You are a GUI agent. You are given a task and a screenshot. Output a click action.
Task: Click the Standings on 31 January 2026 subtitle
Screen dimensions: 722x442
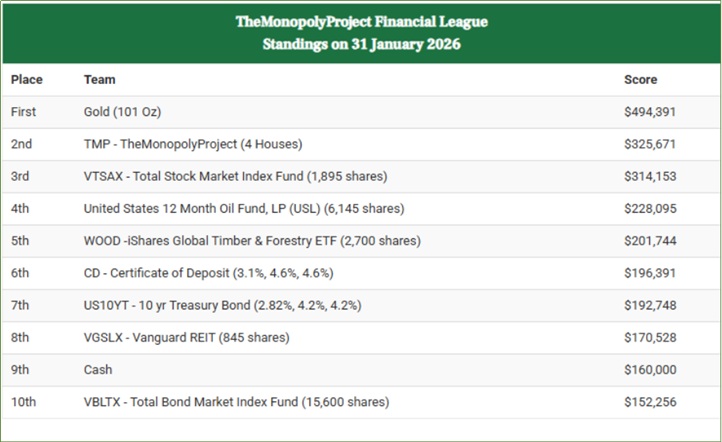[361, 44]
